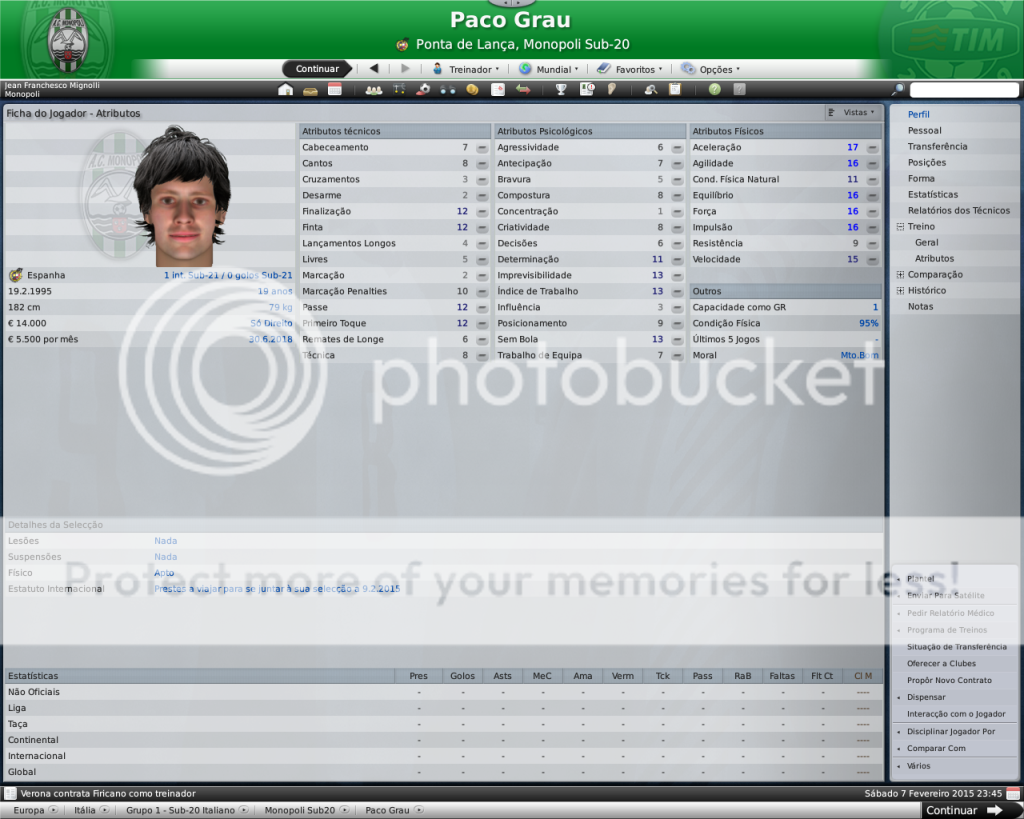Click the green help question mark icon
The image size is (1024, 819).
(714, 89)
